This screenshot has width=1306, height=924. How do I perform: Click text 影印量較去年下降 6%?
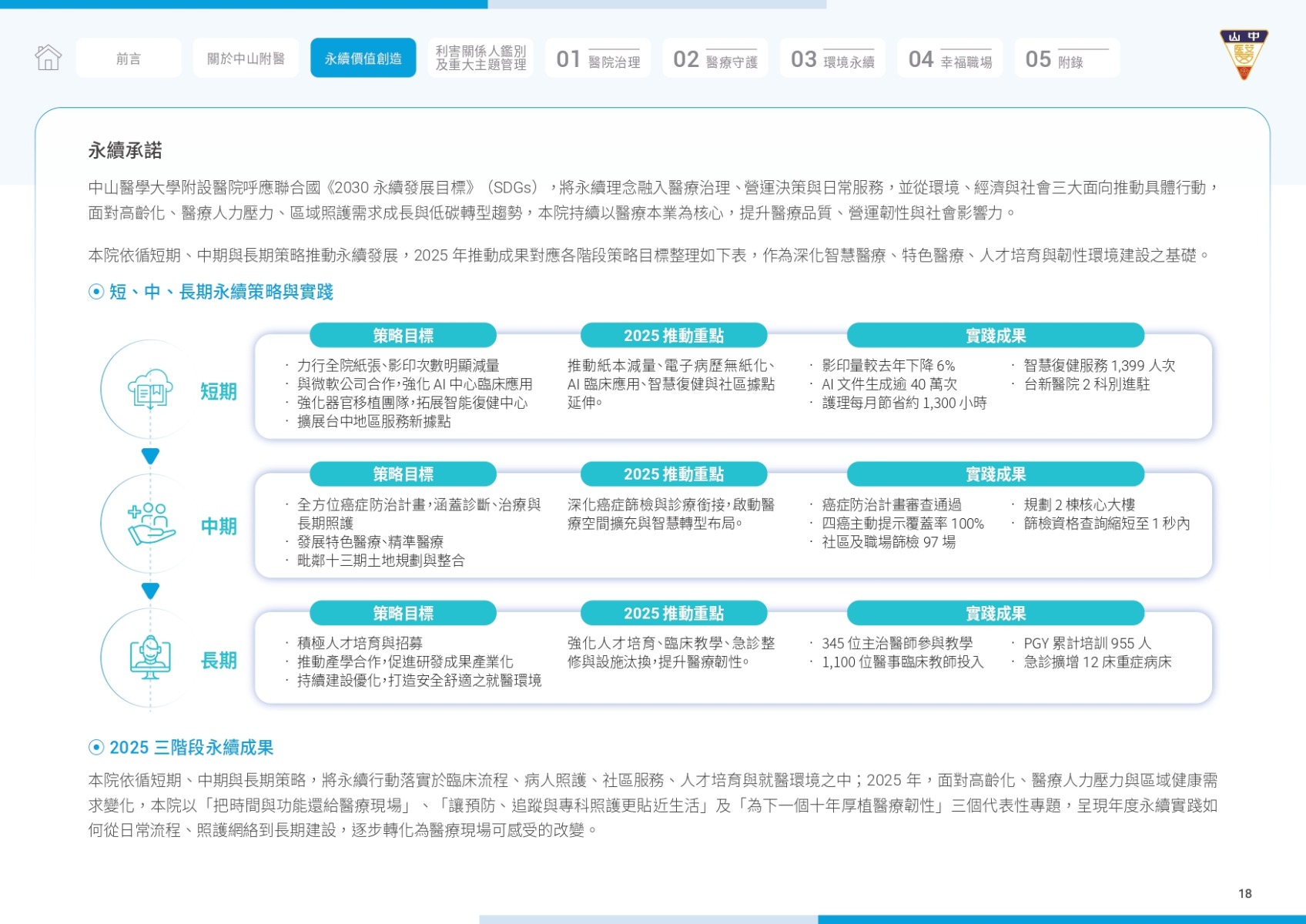click(889, 366)
